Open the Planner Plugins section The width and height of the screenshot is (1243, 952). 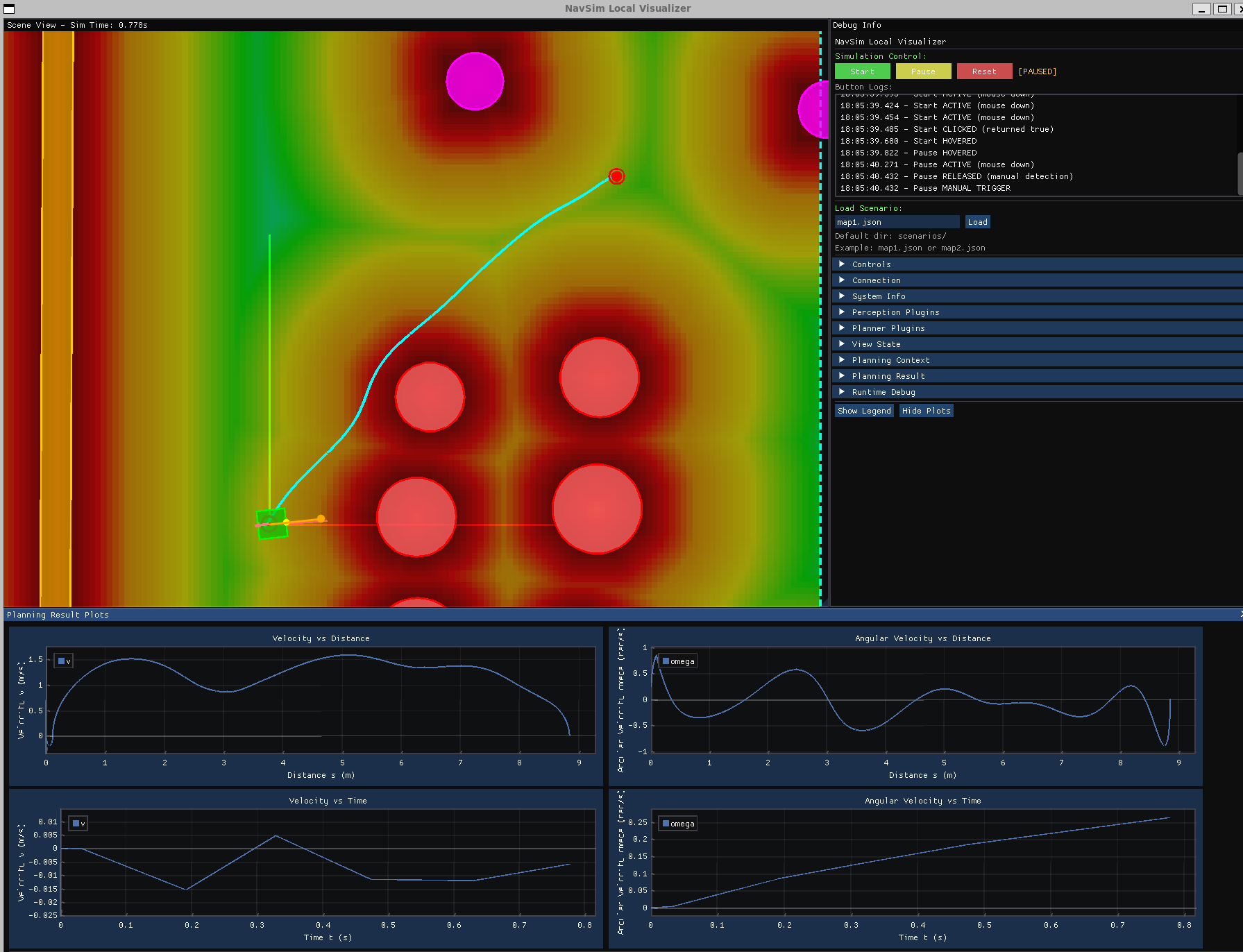[888, 328]
